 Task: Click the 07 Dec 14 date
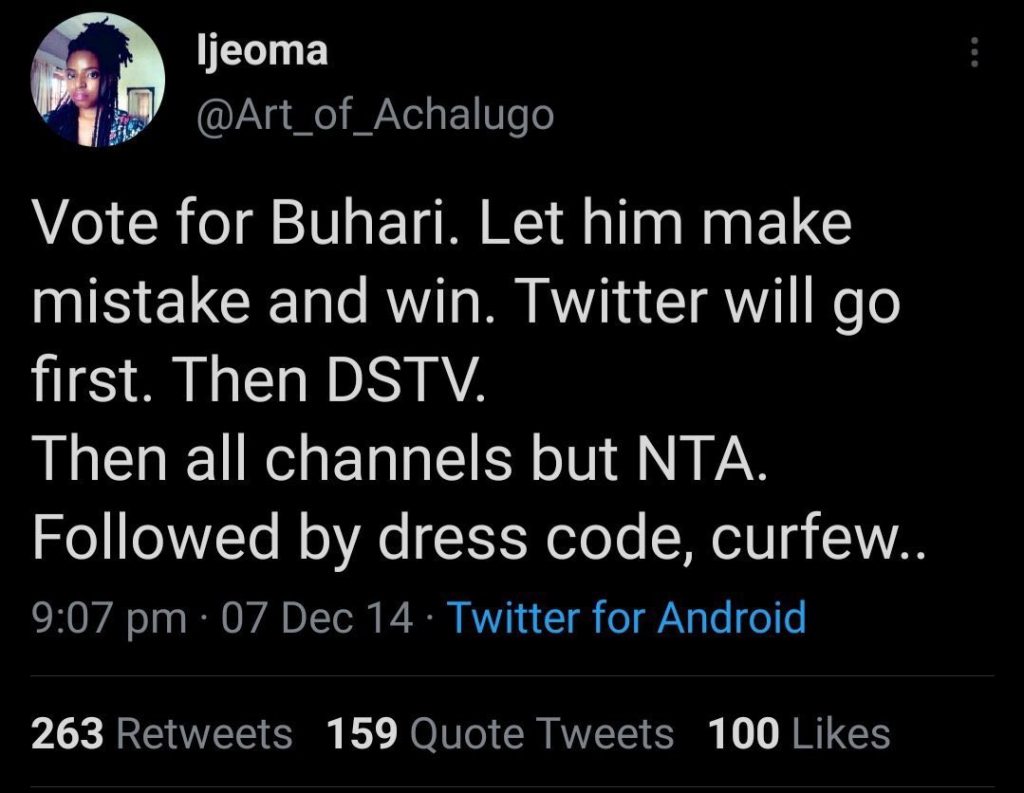(x=317, y=618)
